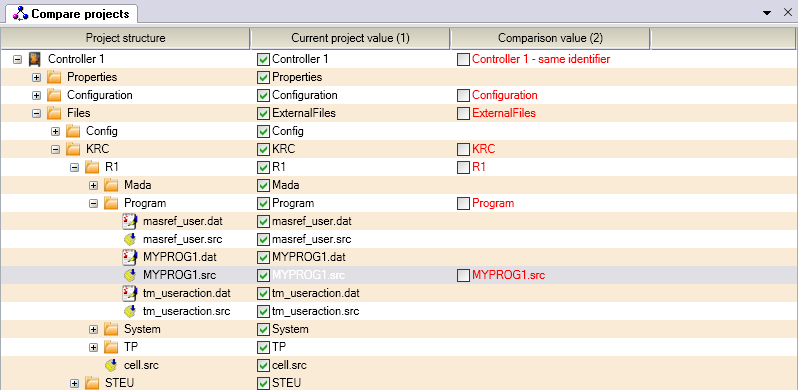Expand the Properties folder node

pyautogui.click(x=36, y=77)
